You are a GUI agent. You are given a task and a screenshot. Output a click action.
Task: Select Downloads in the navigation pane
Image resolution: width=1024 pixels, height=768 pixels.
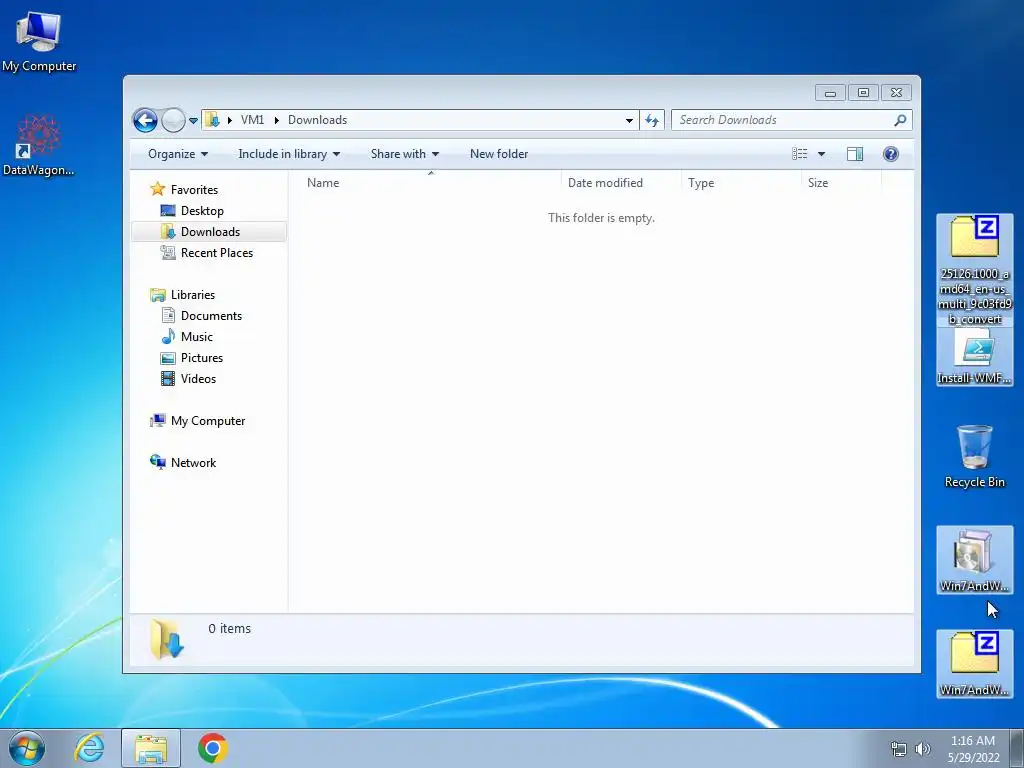pyautogui.click(x=209, y=232)
